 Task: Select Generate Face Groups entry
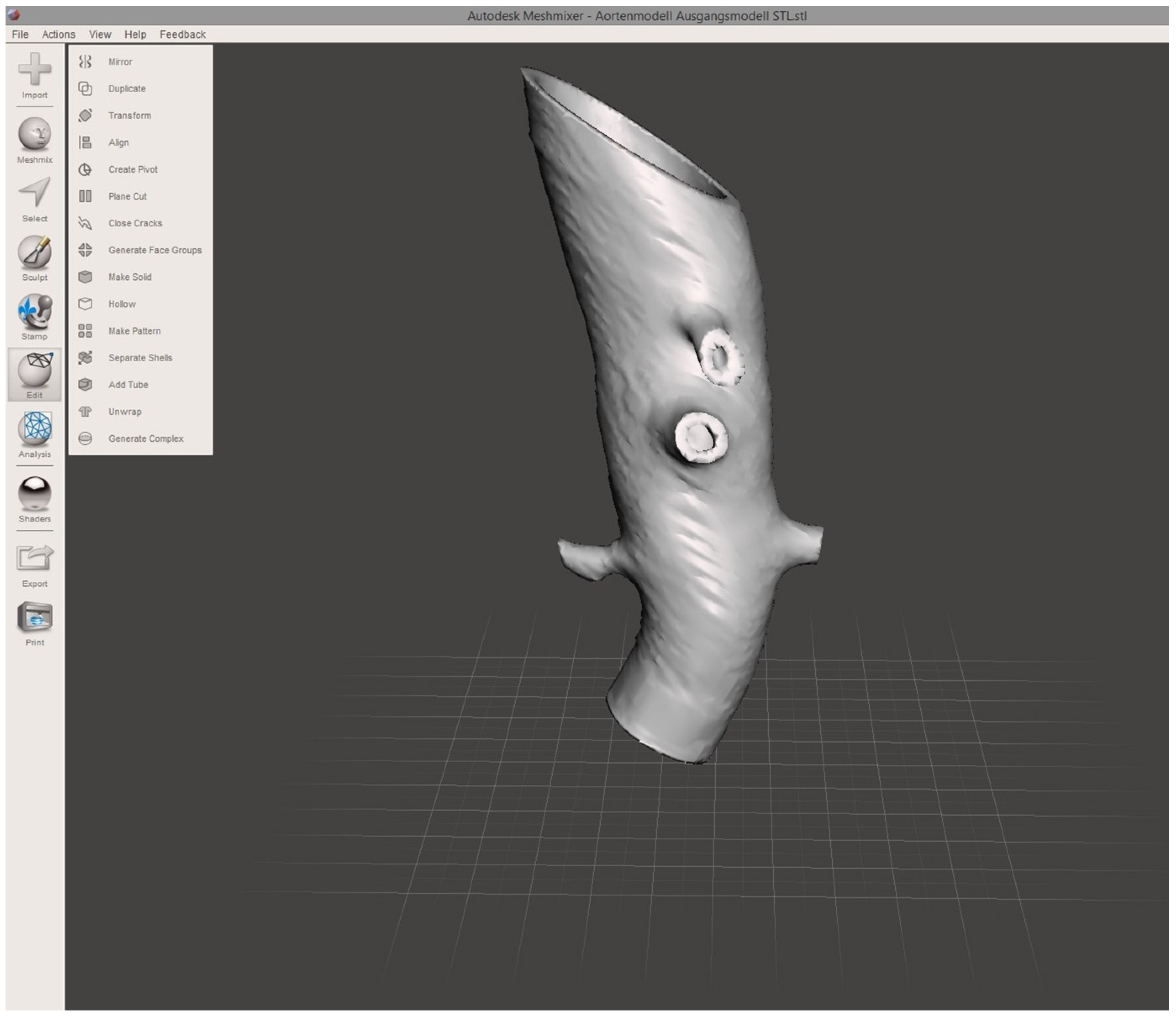pos(154,250)
